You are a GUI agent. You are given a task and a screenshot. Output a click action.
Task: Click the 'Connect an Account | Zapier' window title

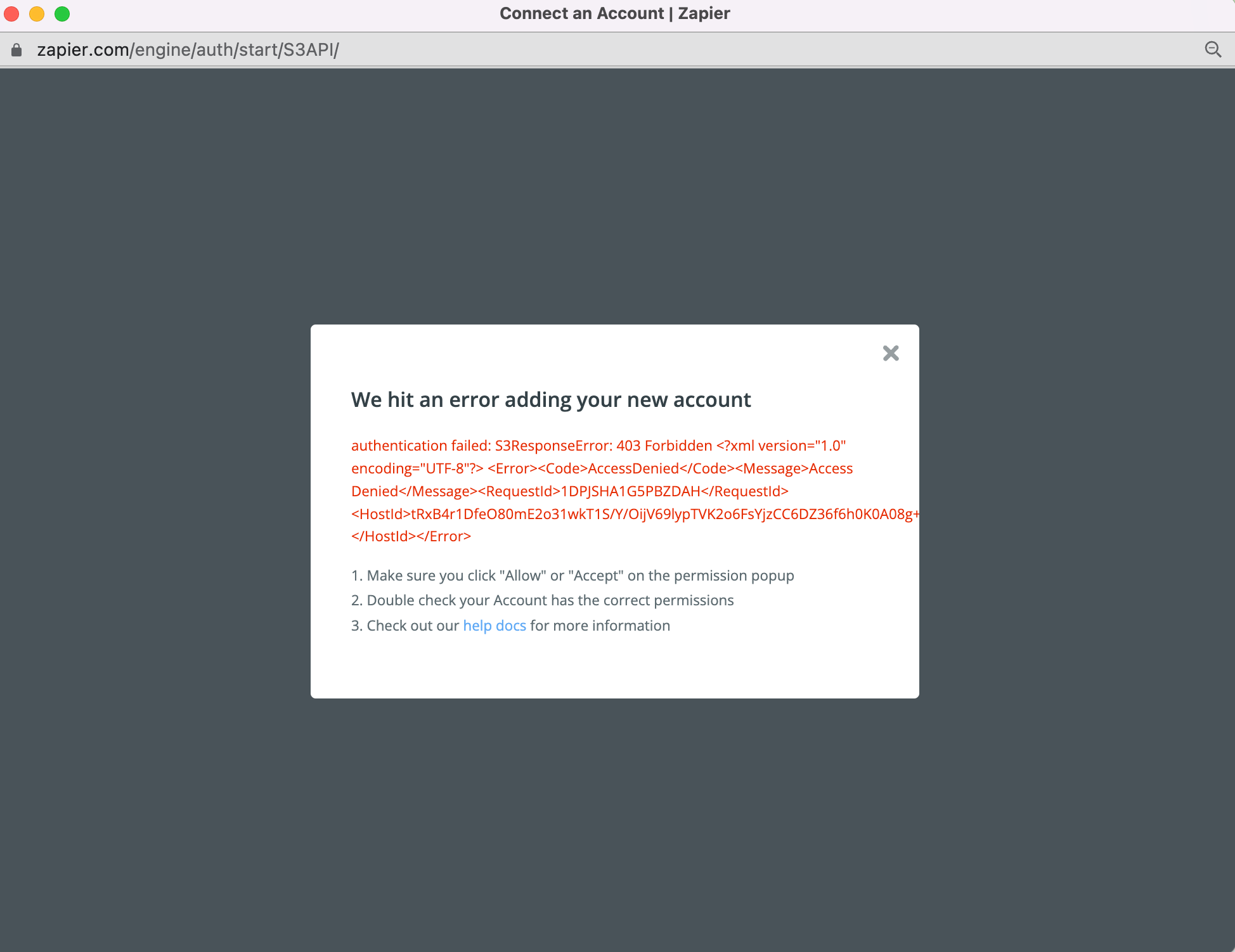tap(615, 13)
